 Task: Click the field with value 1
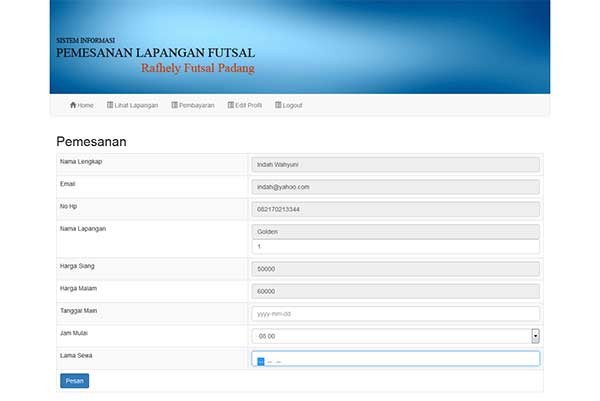point(396,247)
